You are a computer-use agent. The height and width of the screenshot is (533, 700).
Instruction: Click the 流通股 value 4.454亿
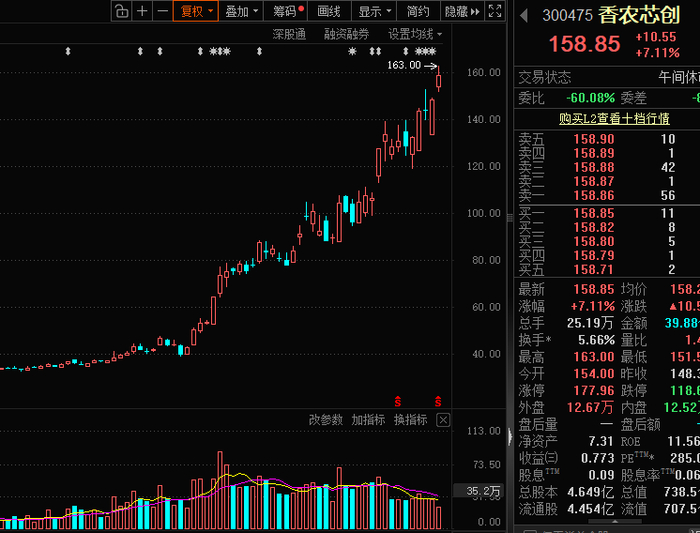click(590, 509)
